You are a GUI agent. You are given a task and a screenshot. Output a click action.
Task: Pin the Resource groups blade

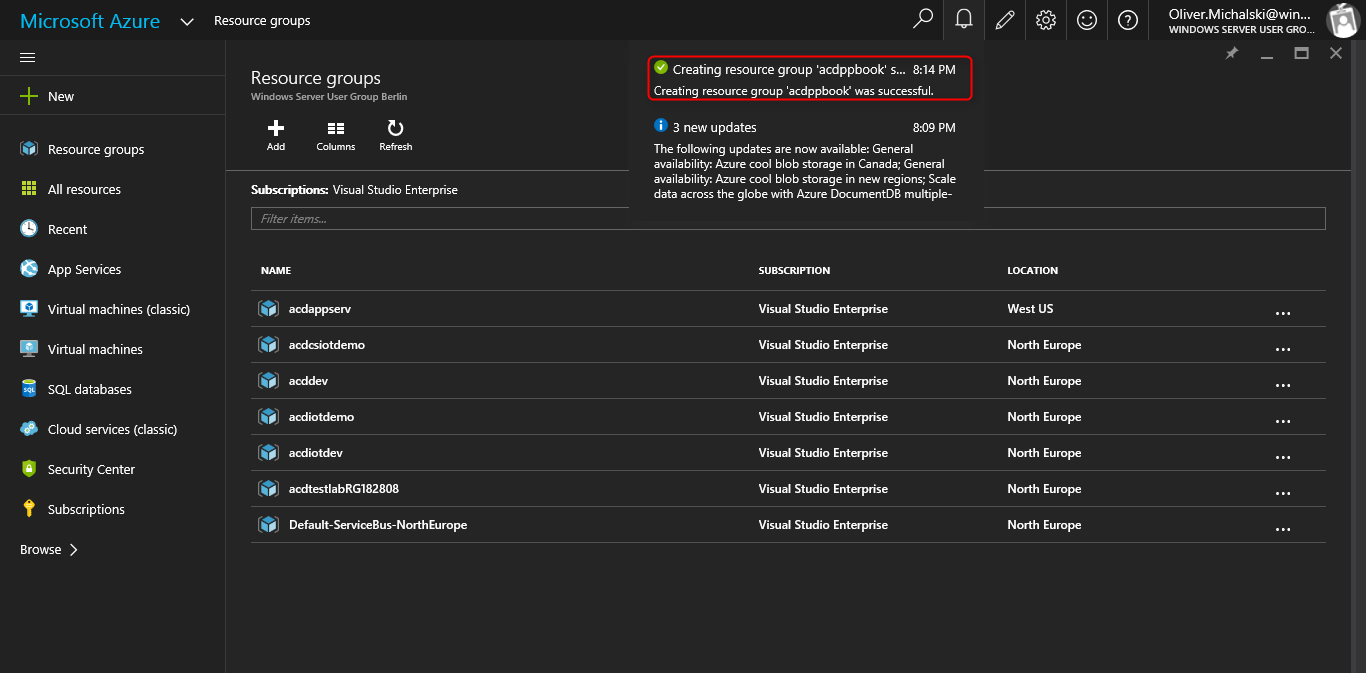click(x=1232, y=54)
